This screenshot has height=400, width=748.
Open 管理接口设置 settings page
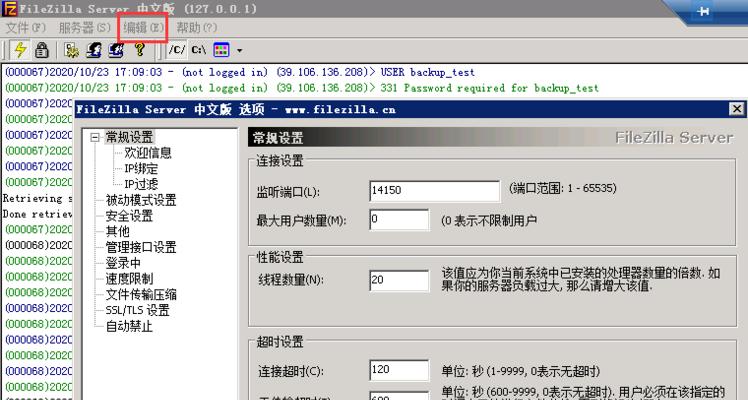tap(141, 247)
